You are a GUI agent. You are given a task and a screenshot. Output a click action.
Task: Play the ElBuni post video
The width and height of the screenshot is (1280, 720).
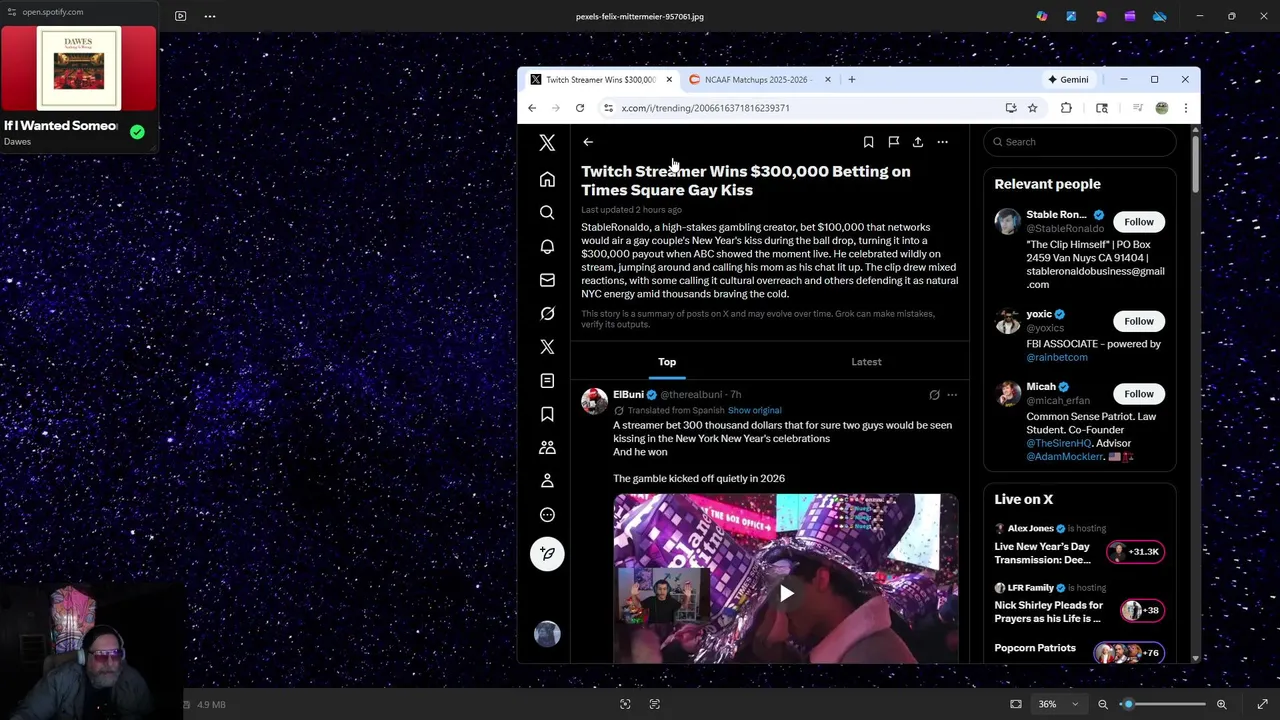[786, 594]
